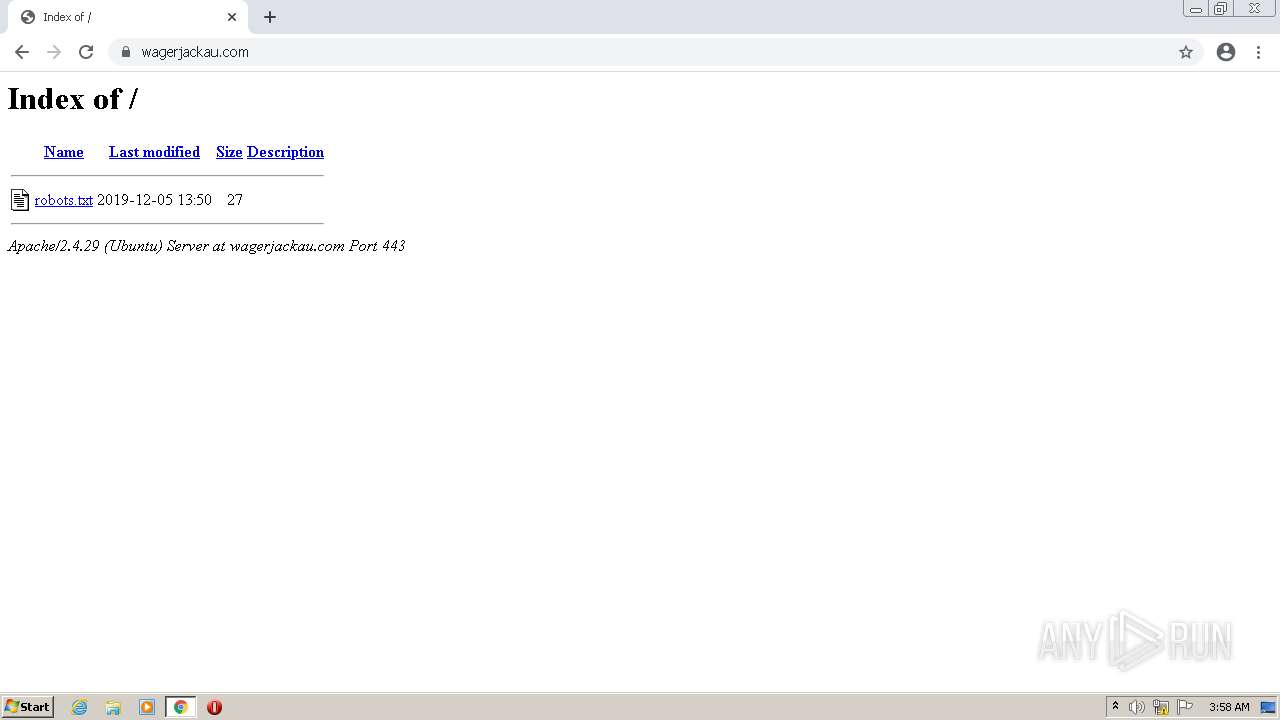Click the date 2019-12-05 13:50
The image size is (1280, 720).
point(154,200)
